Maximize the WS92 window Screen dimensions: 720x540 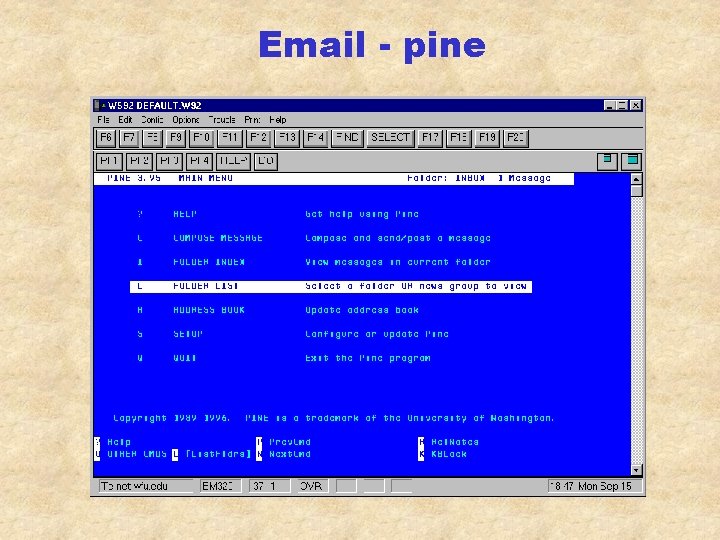622,106
